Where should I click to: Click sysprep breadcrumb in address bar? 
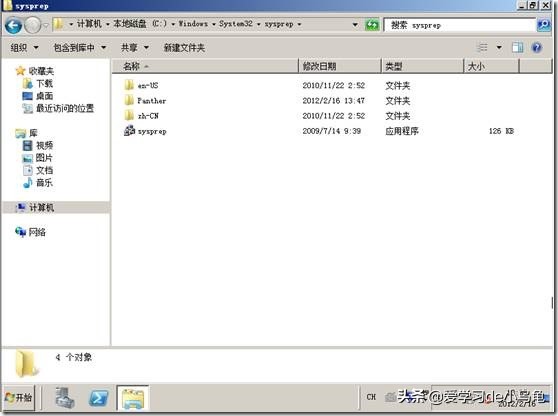point(279,24)
